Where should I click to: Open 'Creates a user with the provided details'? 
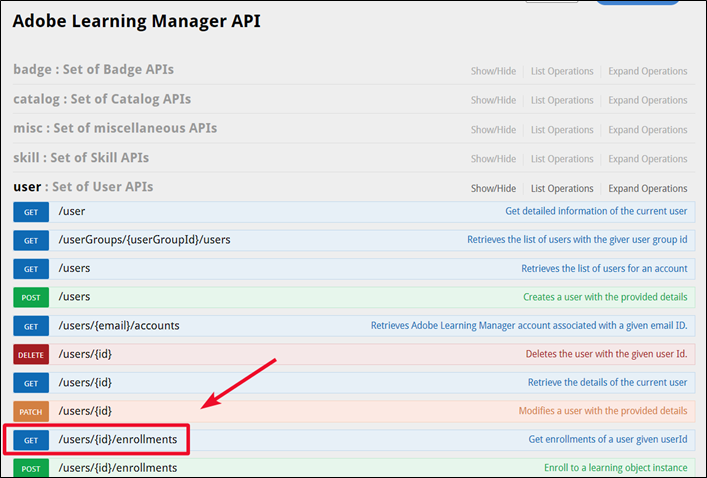[604, 298]
